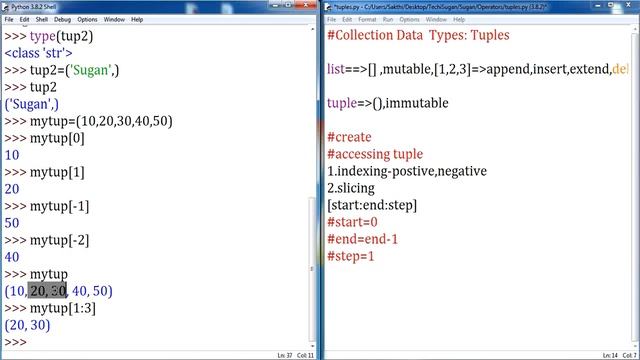Click the shell scrollbar down arrow

click(312, 346)
